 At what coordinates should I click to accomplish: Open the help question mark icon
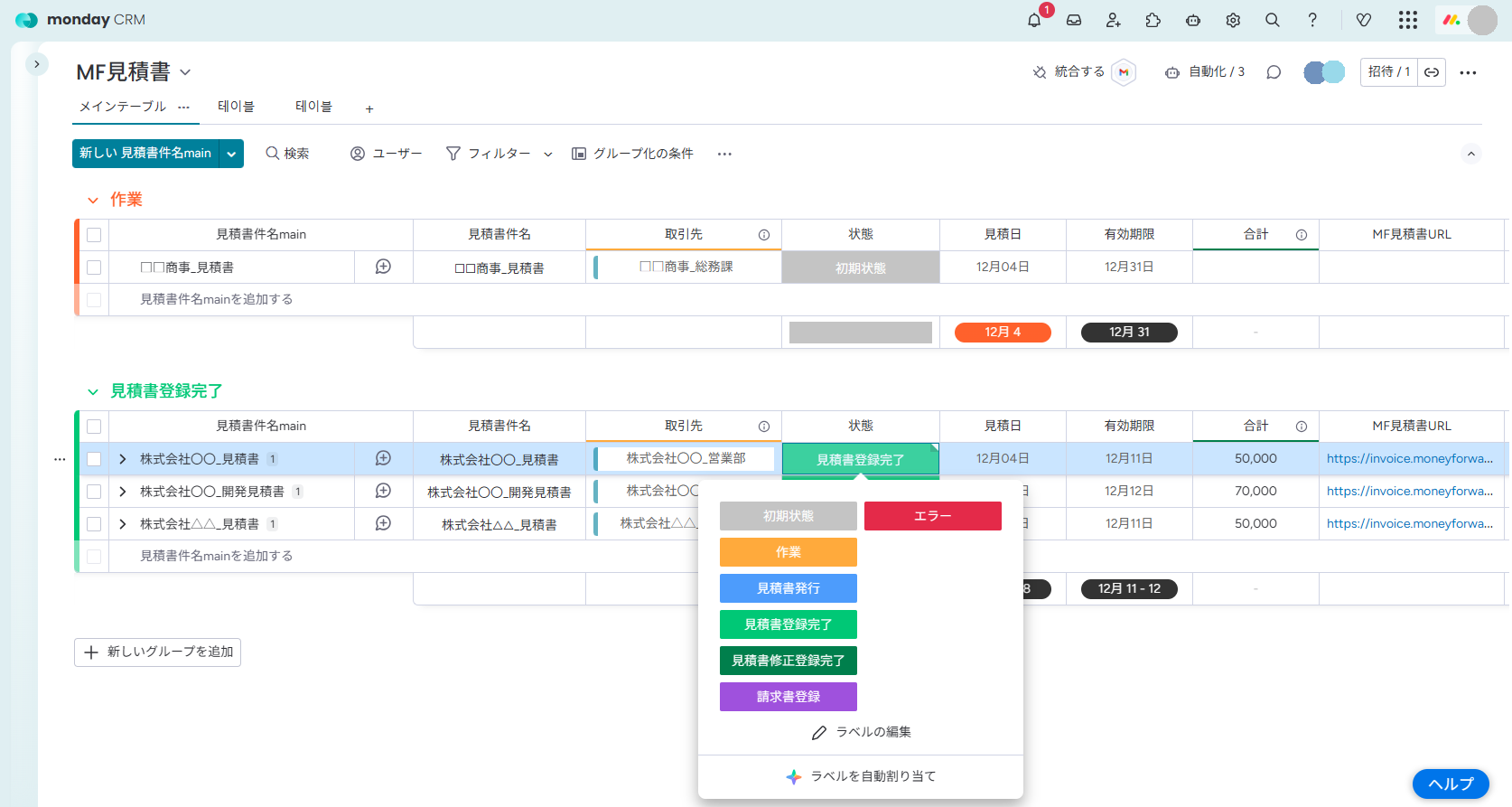[1312, 20]
